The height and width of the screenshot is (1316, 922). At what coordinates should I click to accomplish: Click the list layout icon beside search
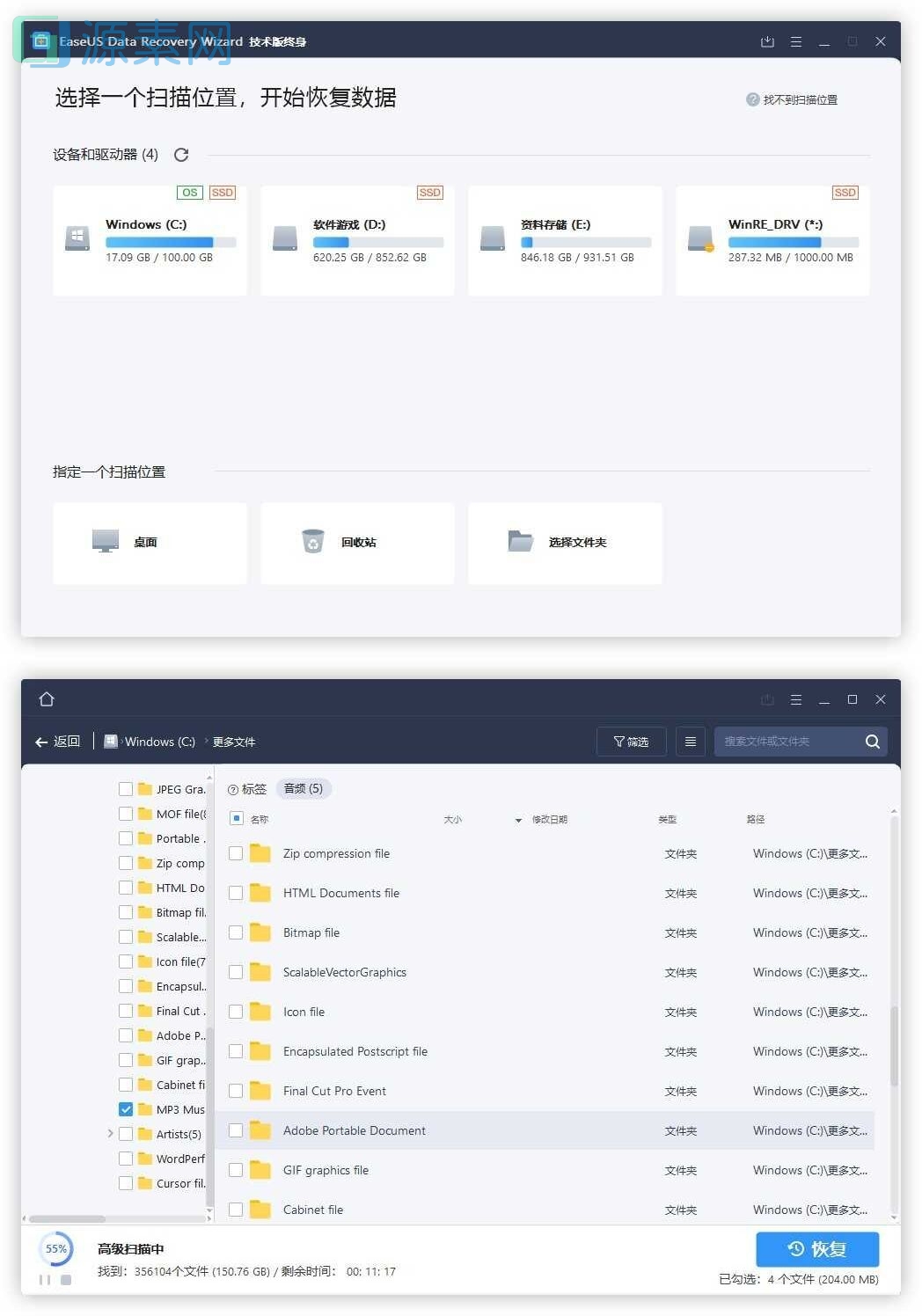(690, 742)
